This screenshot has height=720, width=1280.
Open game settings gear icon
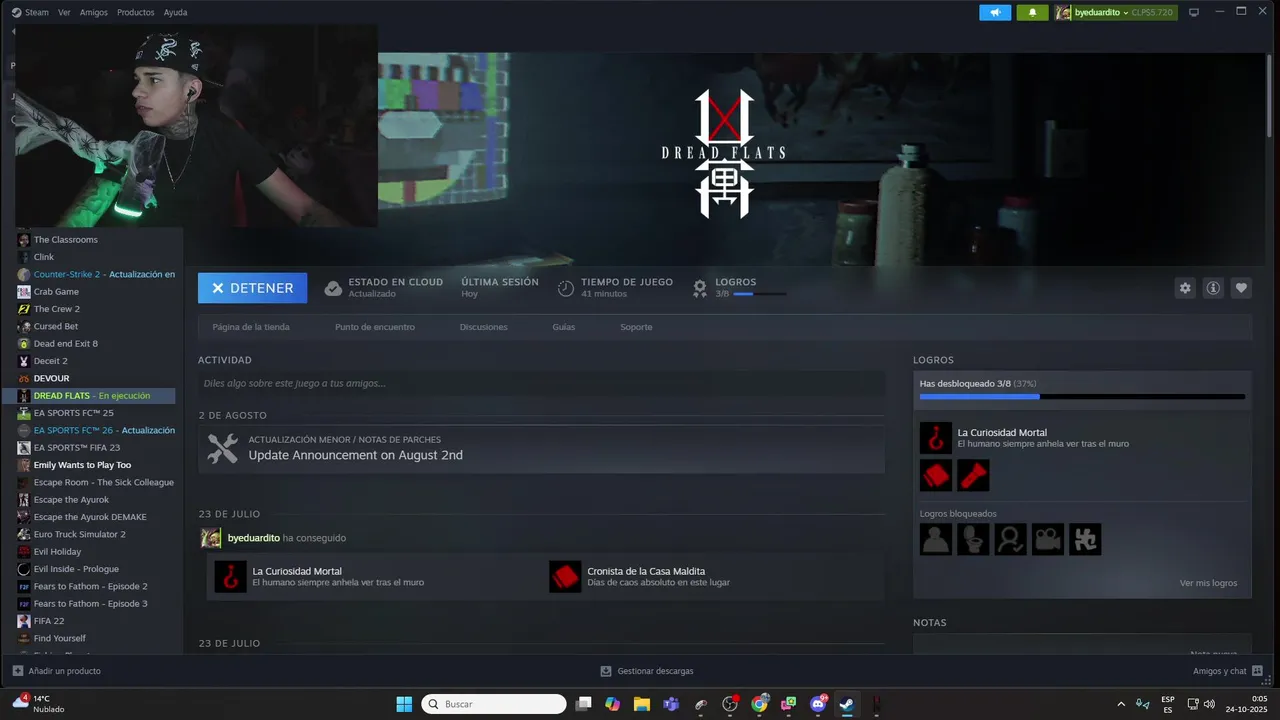coord(1185,288)
